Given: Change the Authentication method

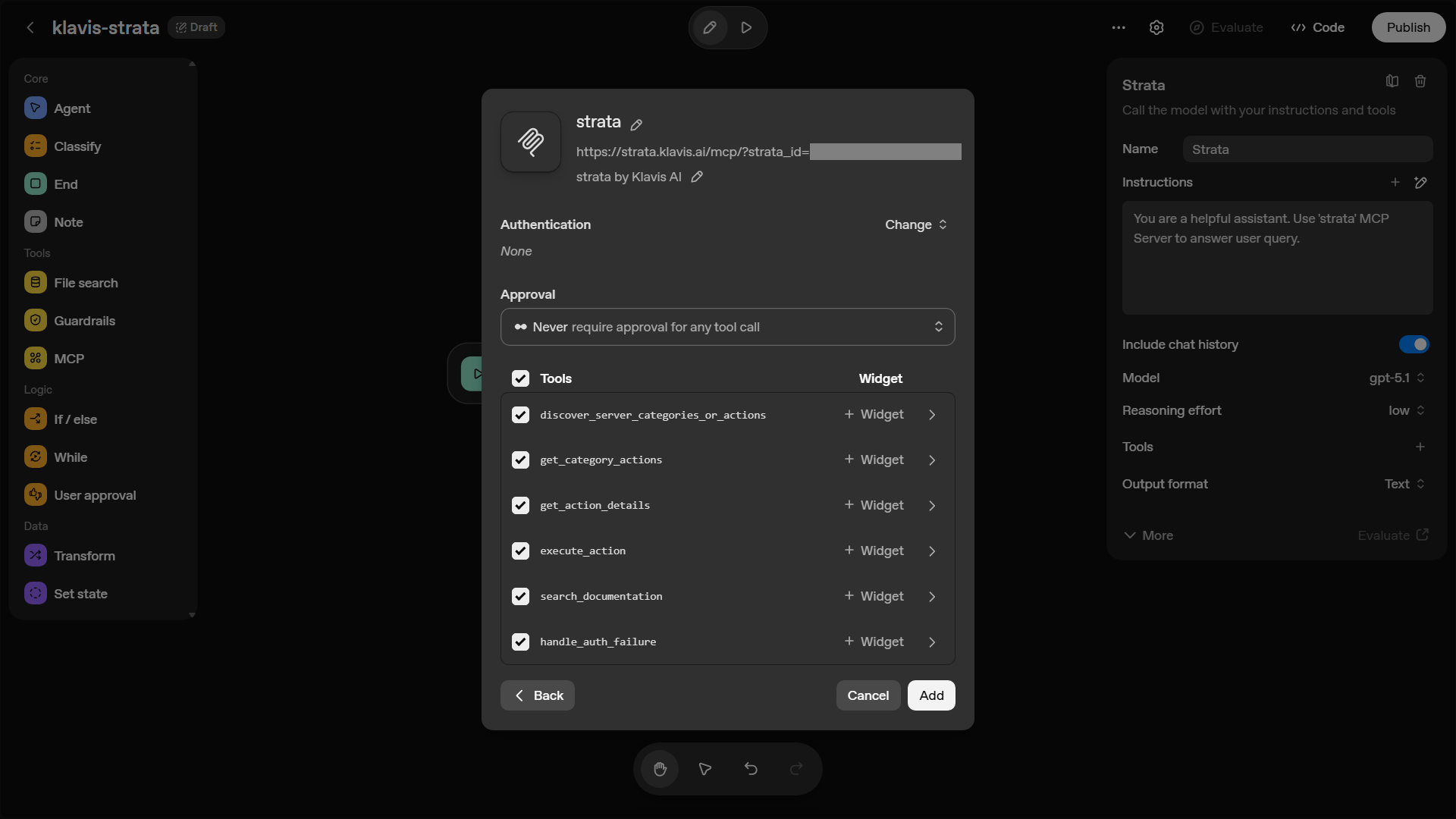Looking at the screenshot, I should click(915, 224).
